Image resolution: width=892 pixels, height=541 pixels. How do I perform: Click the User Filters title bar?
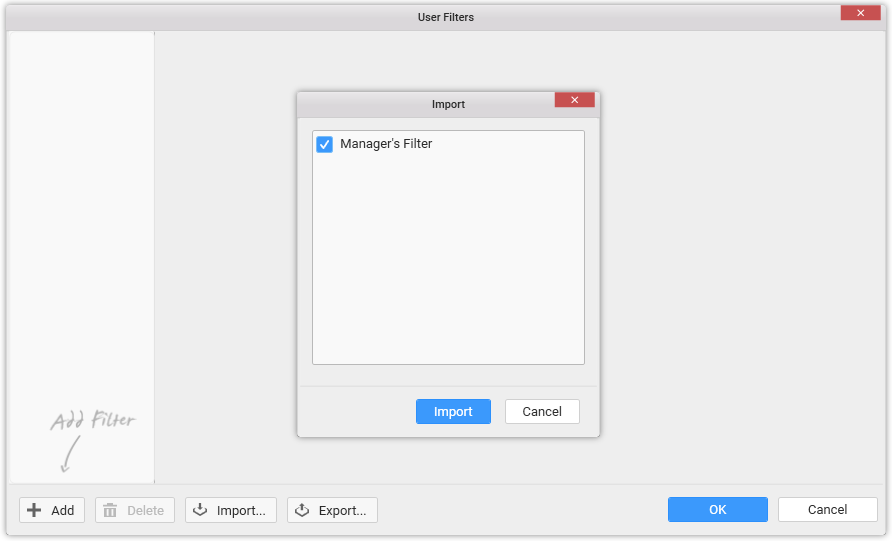tap(445, 17)
